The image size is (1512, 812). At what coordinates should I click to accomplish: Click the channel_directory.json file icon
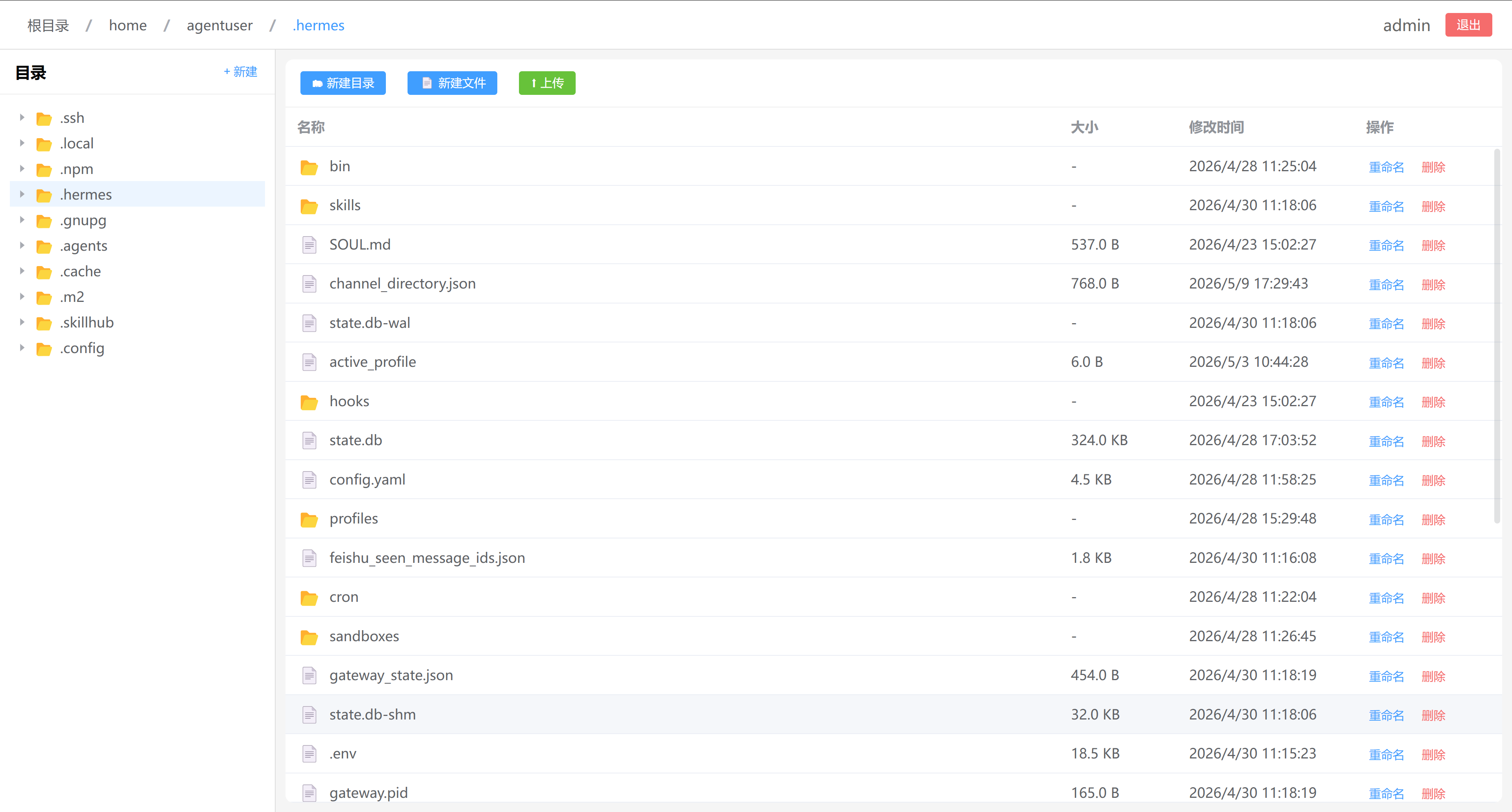coord(309,284)
